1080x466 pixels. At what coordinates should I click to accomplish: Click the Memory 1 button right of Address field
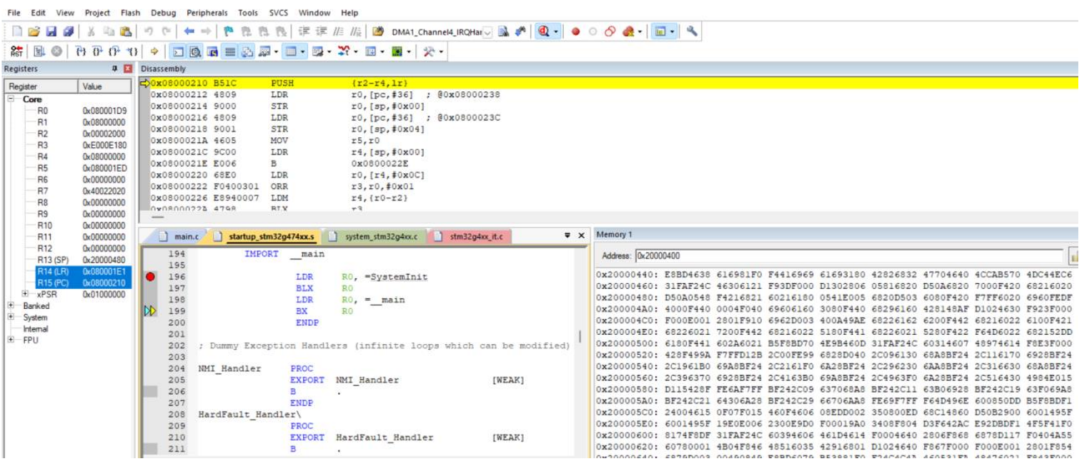pyautogui.click(x=1073, y=257)
